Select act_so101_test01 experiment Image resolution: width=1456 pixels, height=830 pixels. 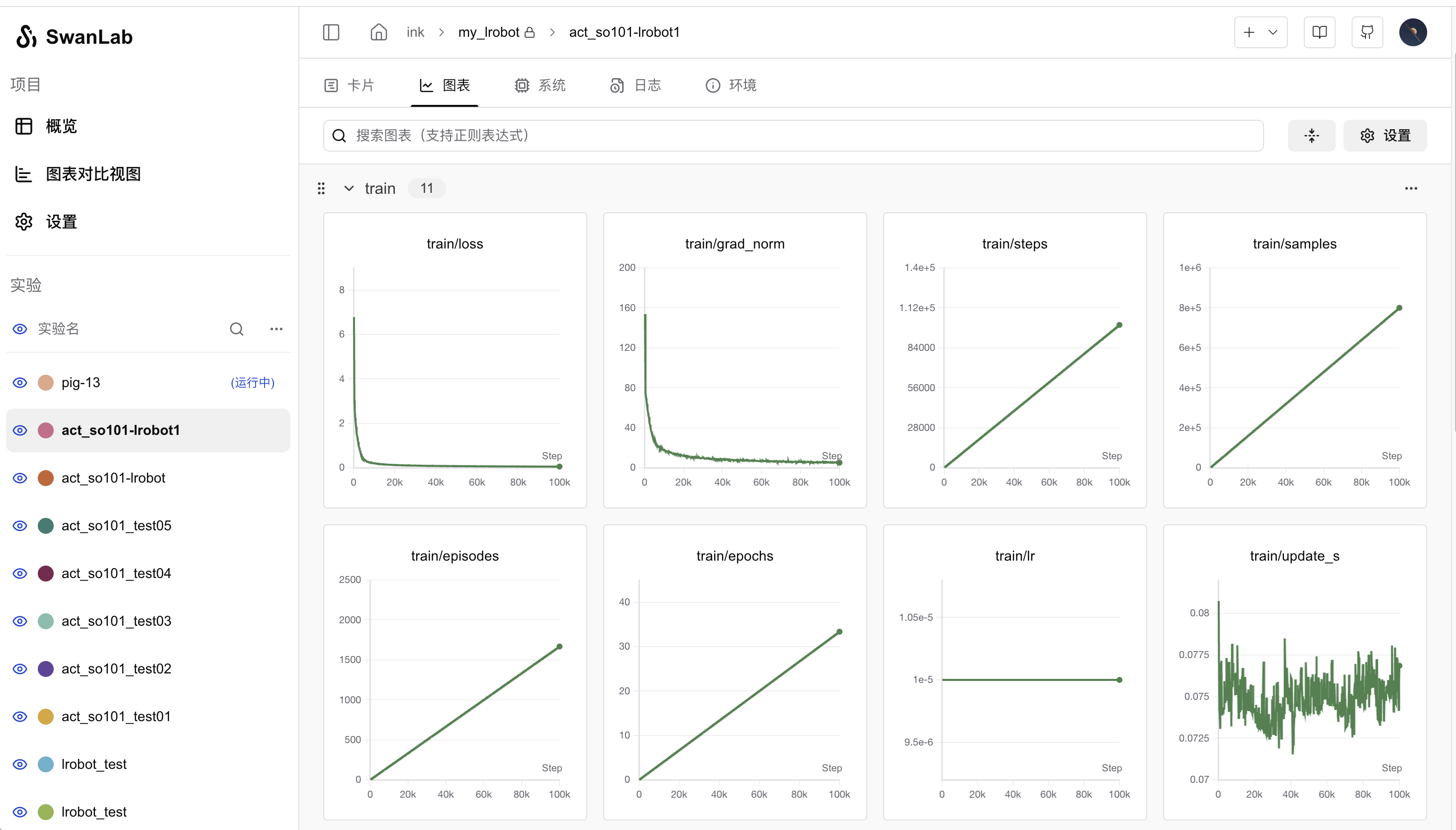pos(148,717)
